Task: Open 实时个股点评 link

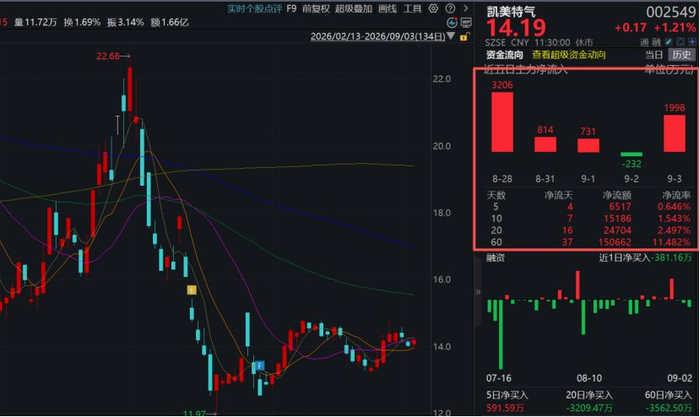Action: (254, 9)
